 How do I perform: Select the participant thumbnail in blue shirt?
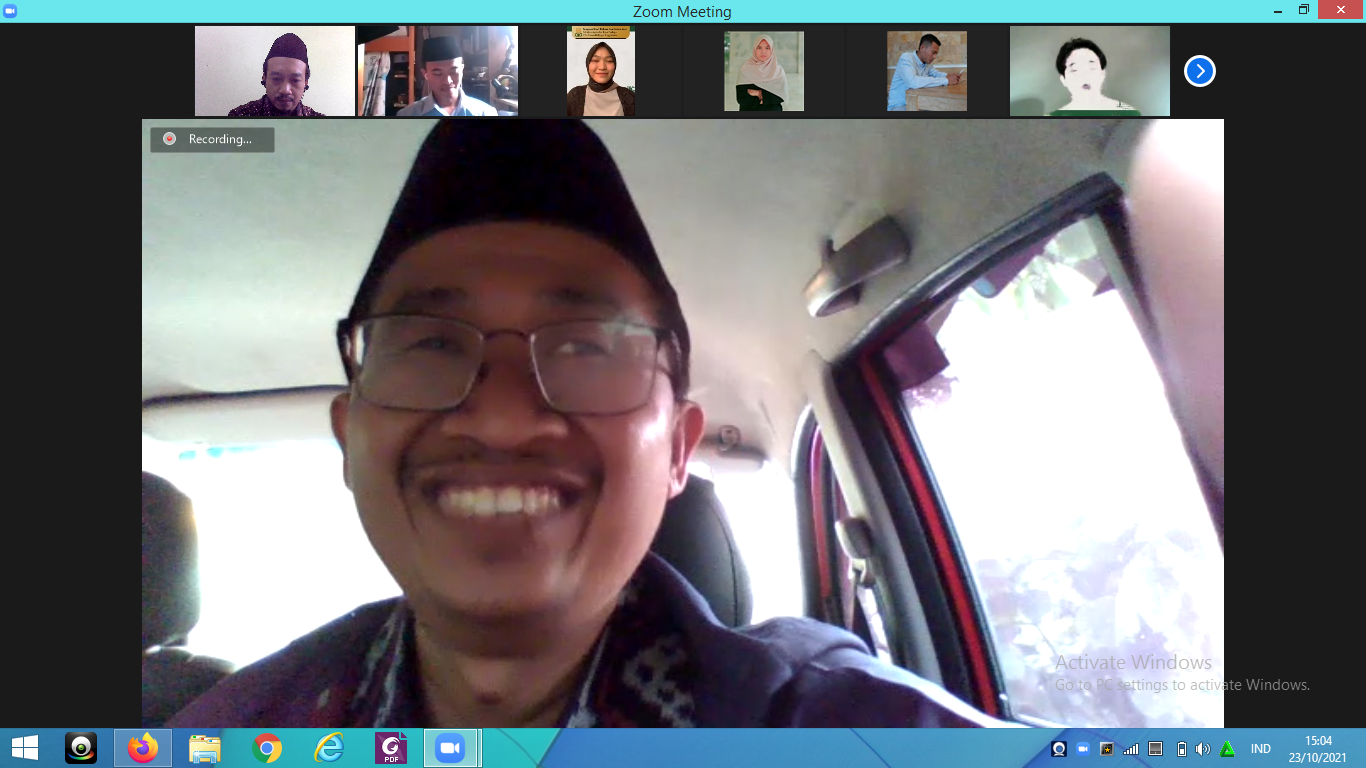click(927, 71)
